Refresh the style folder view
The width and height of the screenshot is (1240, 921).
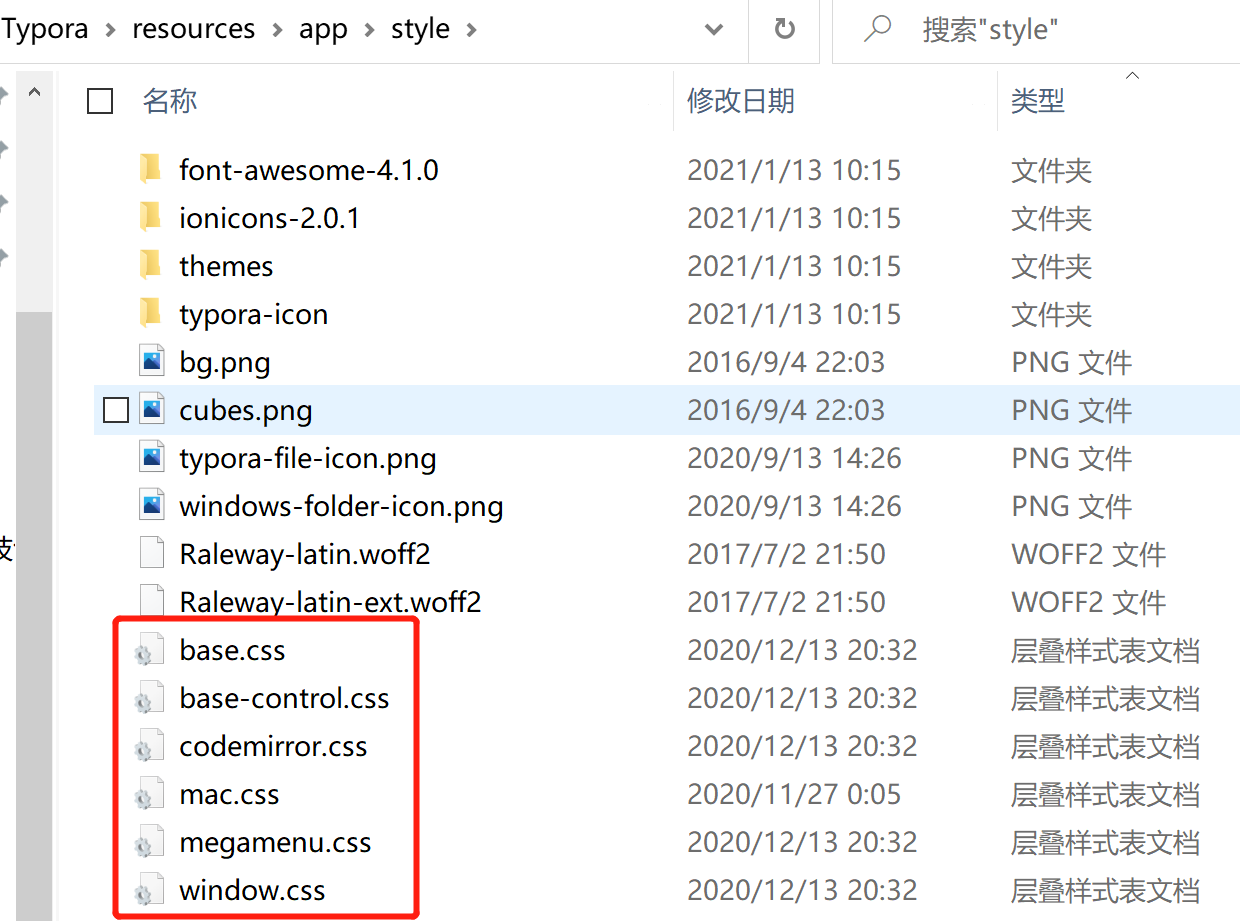click(785, 29)
